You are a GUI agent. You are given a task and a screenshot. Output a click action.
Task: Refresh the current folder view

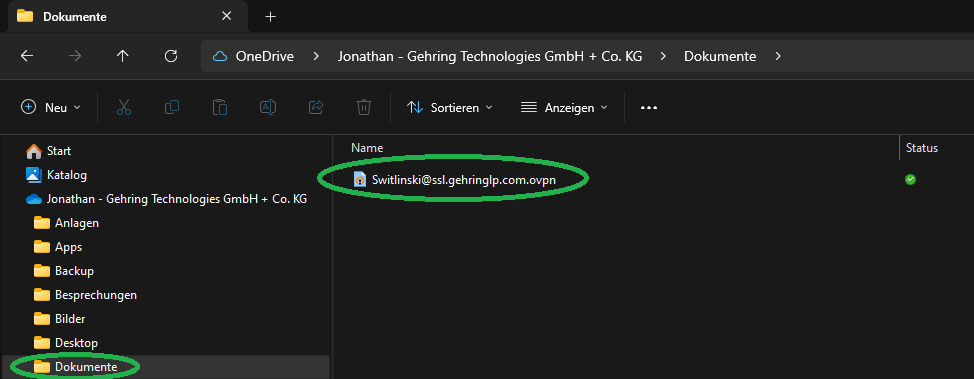pyautogui.click(x=171, y=56)
